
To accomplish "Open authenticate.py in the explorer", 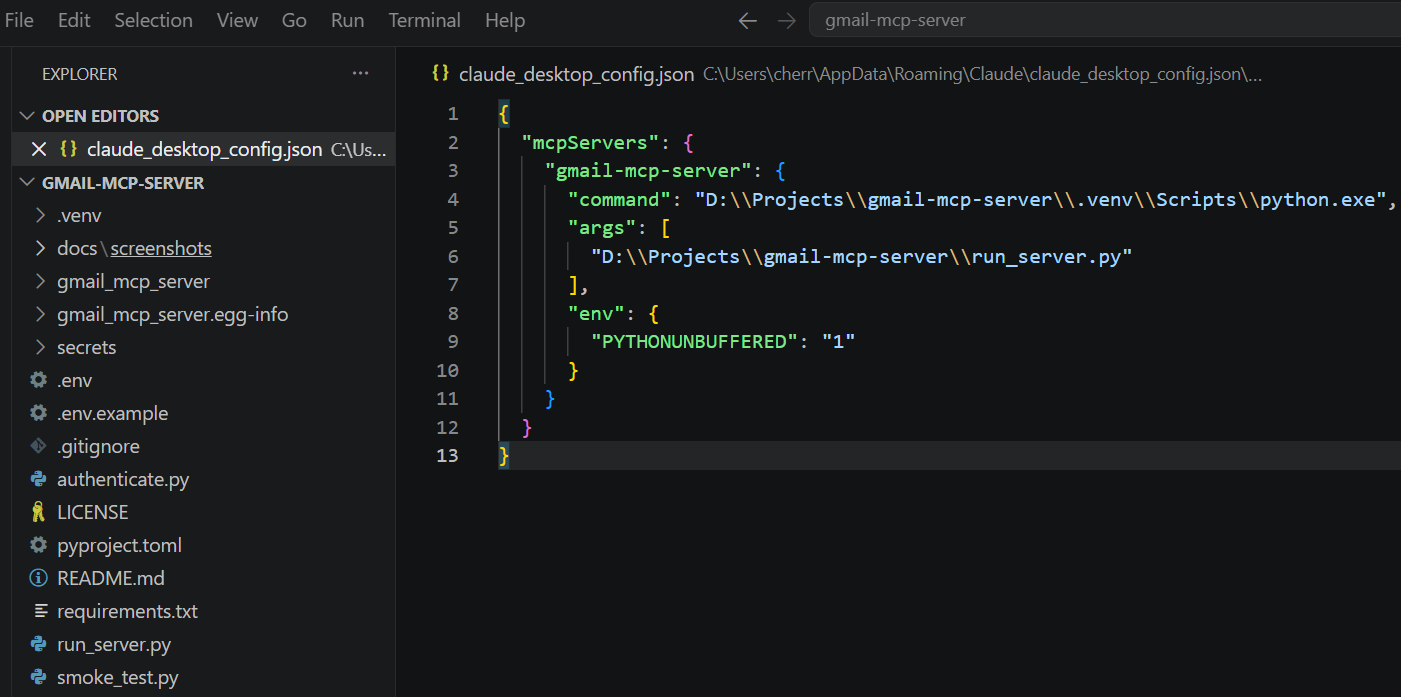I will pos(123,479).
